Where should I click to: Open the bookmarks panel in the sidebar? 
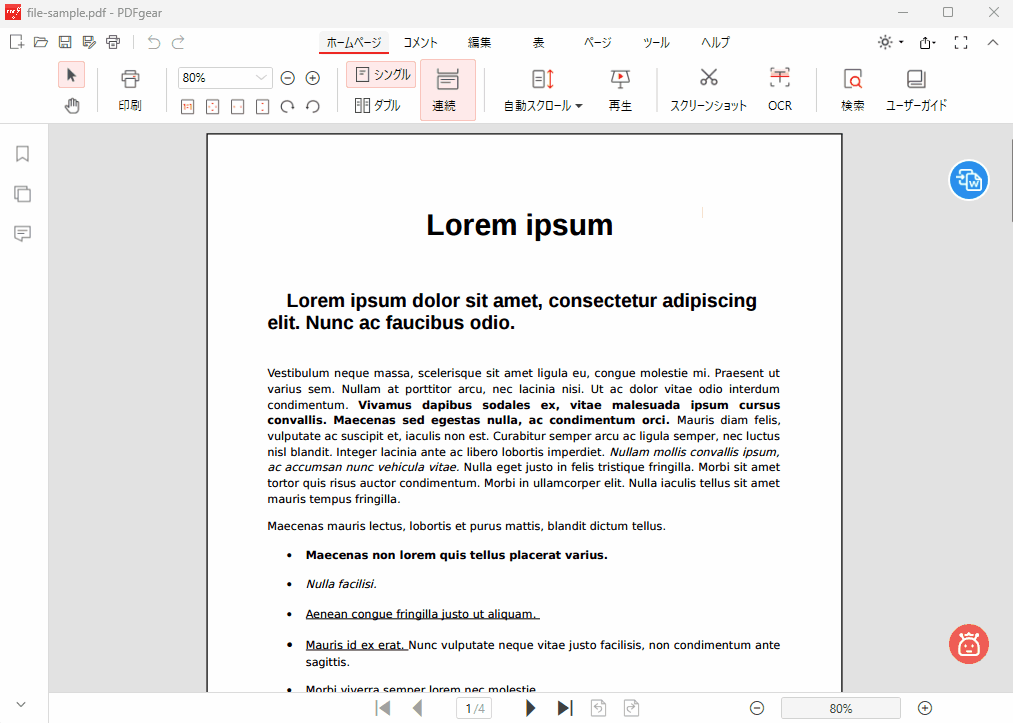[x=22, y=153]
